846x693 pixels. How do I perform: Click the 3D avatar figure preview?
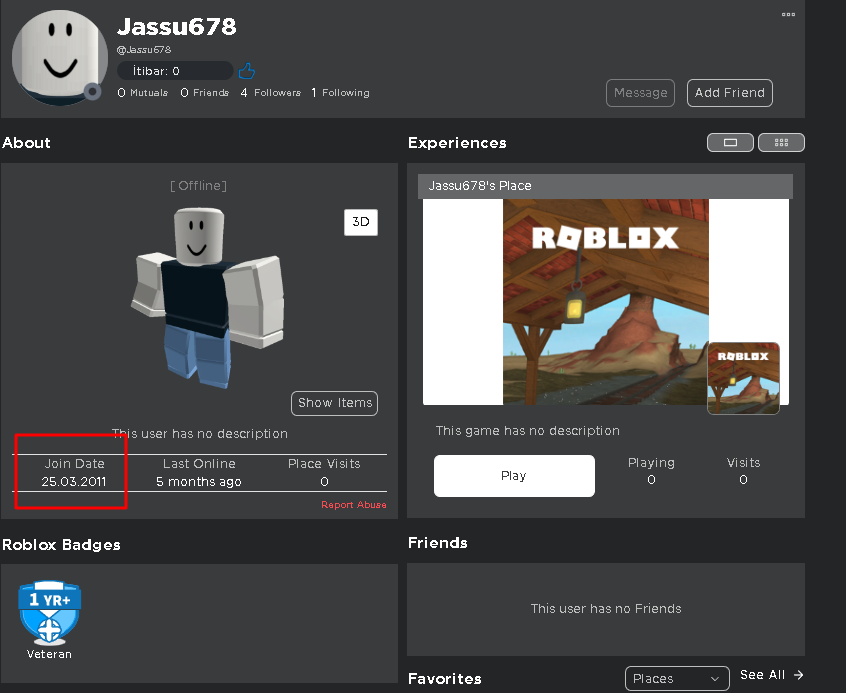point(208,298)
